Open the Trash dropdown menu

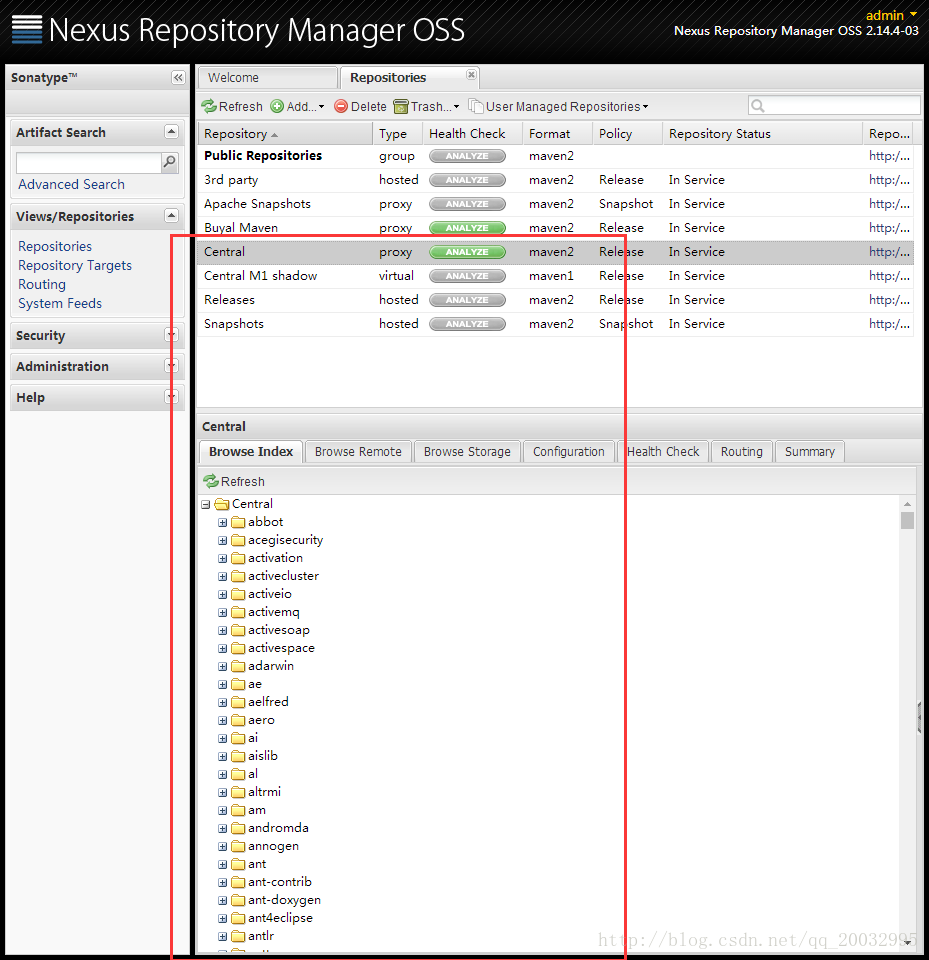click(426, 107)
